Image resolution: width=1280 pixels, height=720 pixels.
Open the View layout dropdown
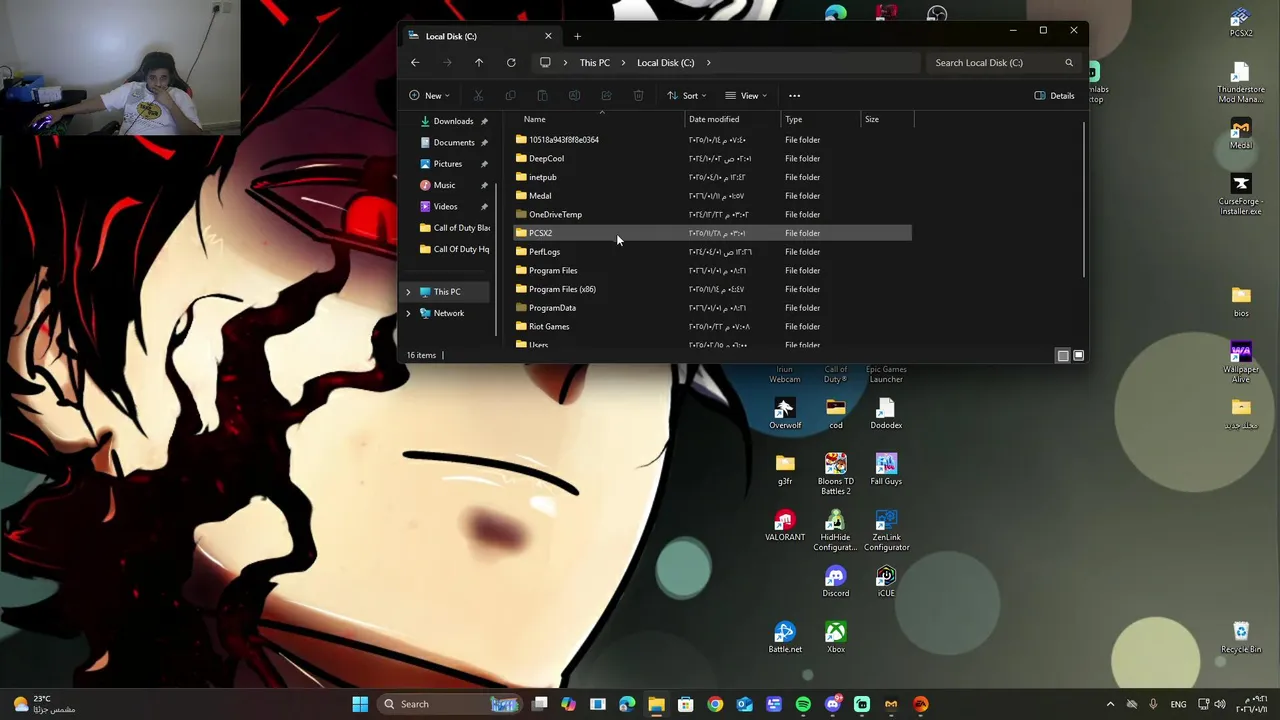tap(746, 96)
